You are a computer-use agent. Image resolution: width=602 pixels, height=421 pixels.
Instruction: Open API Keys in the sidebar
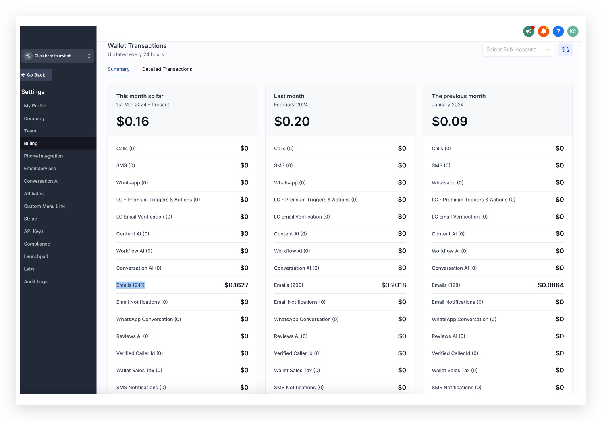click(x=33, y=231)
